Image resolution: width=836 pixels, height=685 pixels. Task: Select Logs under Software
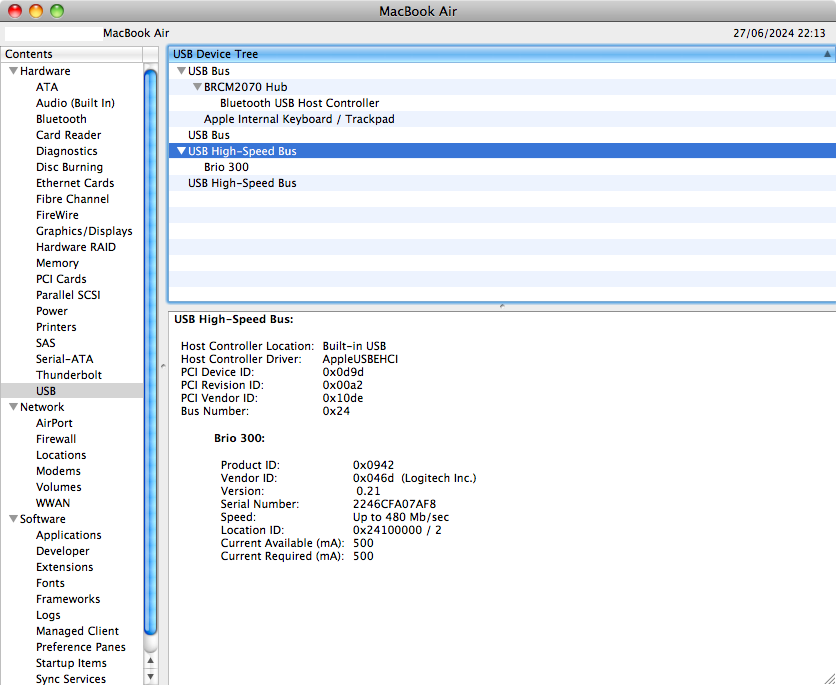48,615
